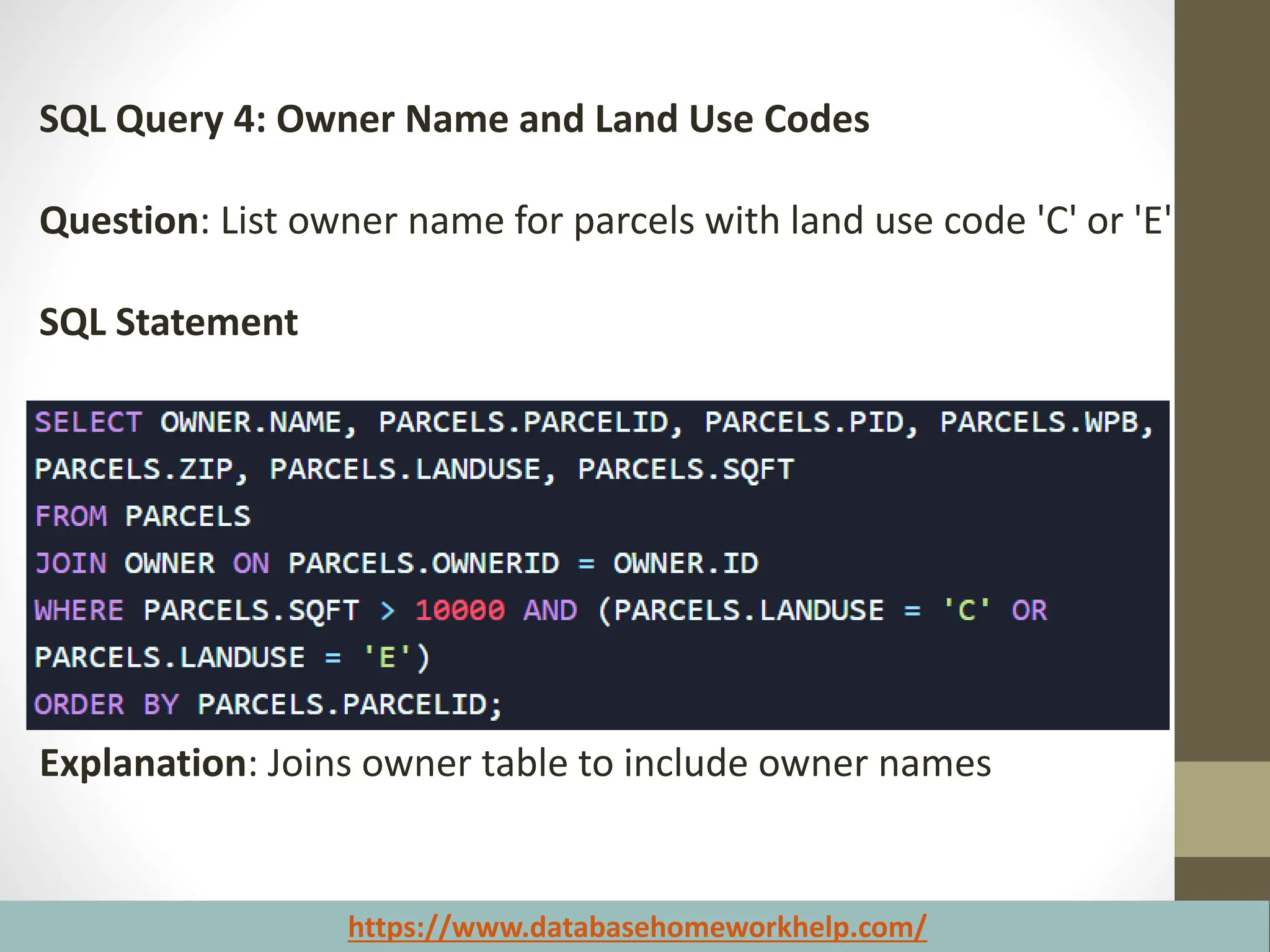This screenshot has height=952, width=1270.
Task: Click 'PARCELS.OWNERID' in the join condition
Action: click(x=424, y=563)
